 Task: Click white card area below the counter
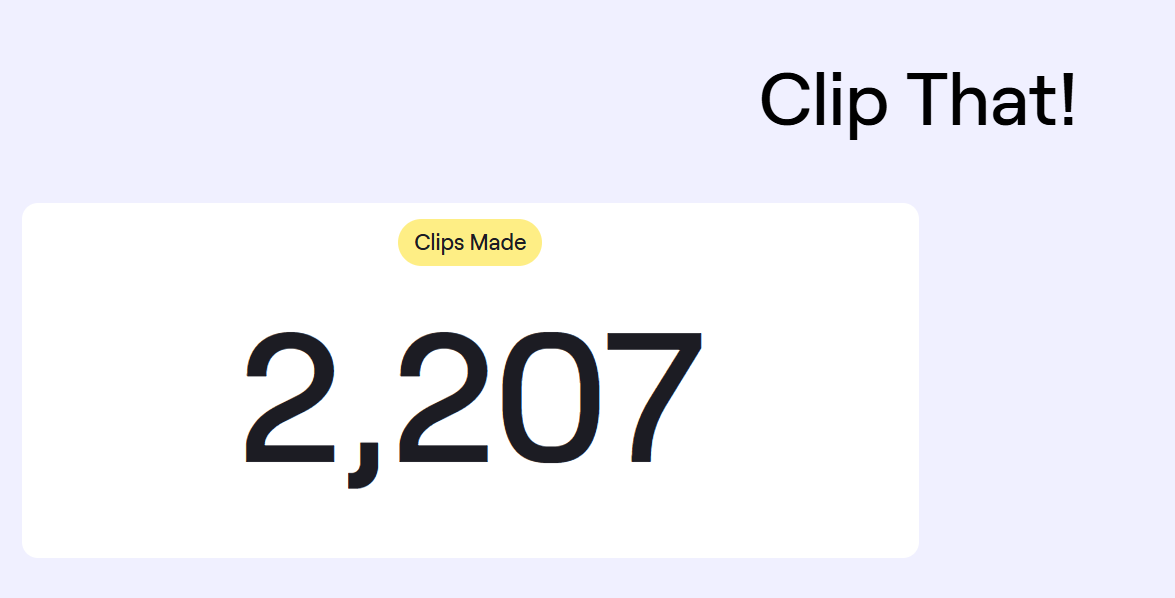[470, 525]
